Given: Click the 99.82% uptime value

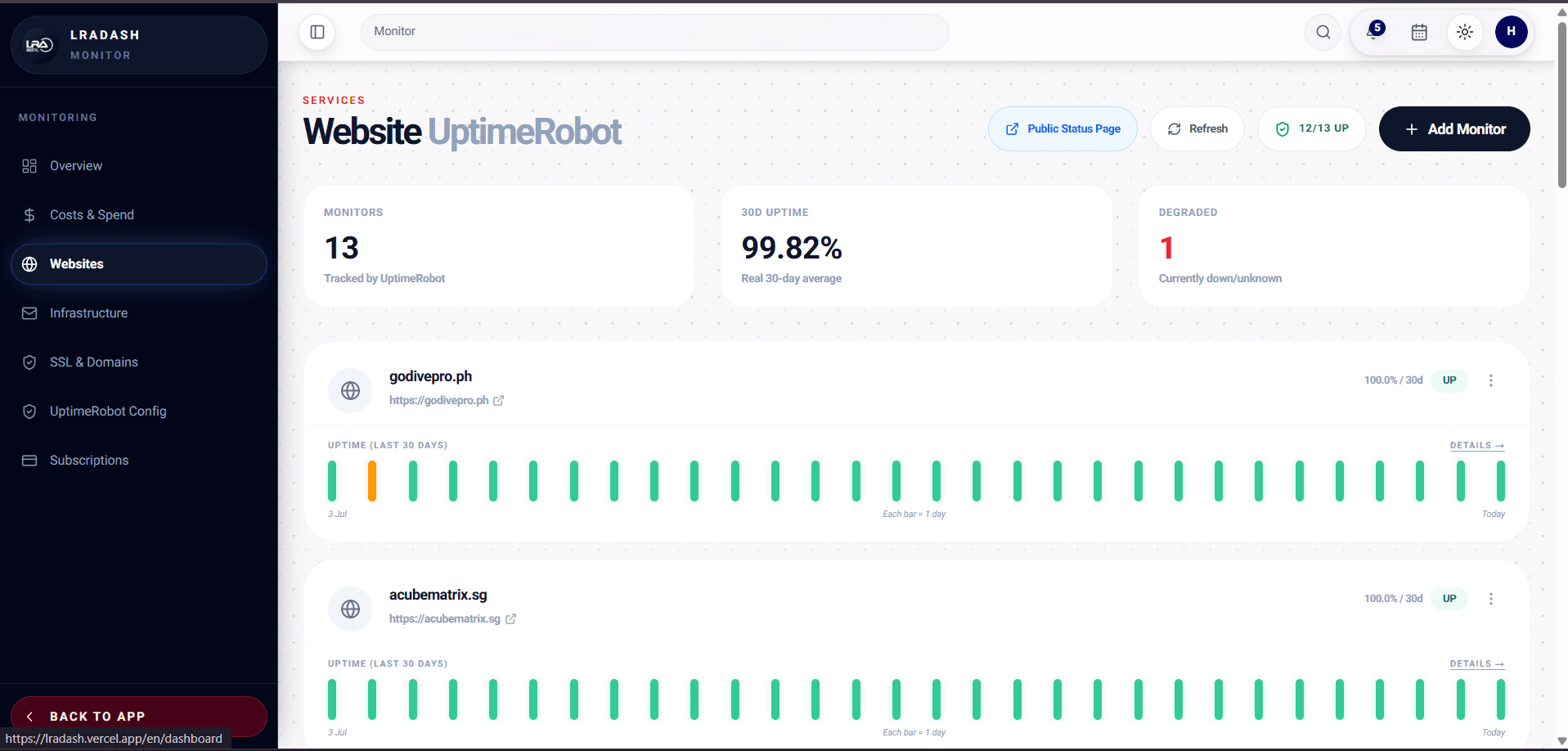Looking at the screenshot, I should [792, 248].
